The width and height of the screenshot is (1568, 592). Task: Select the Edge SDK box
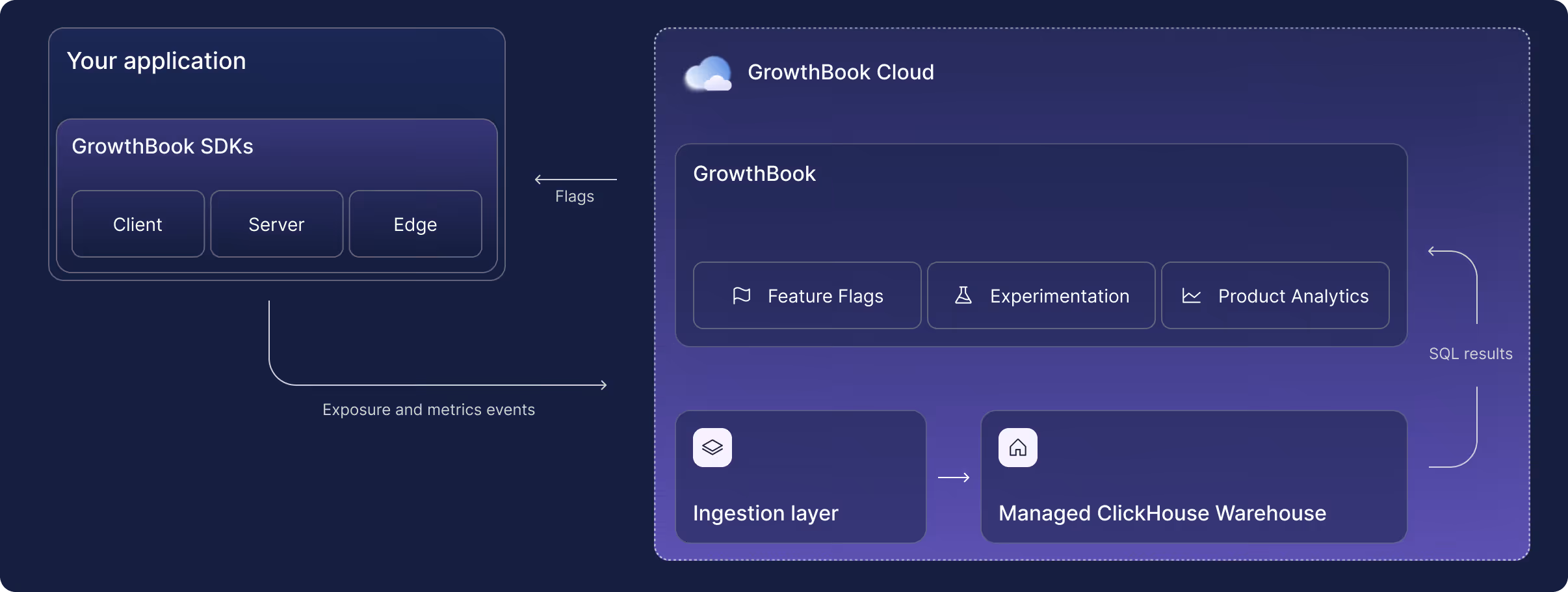pos(415,224)
